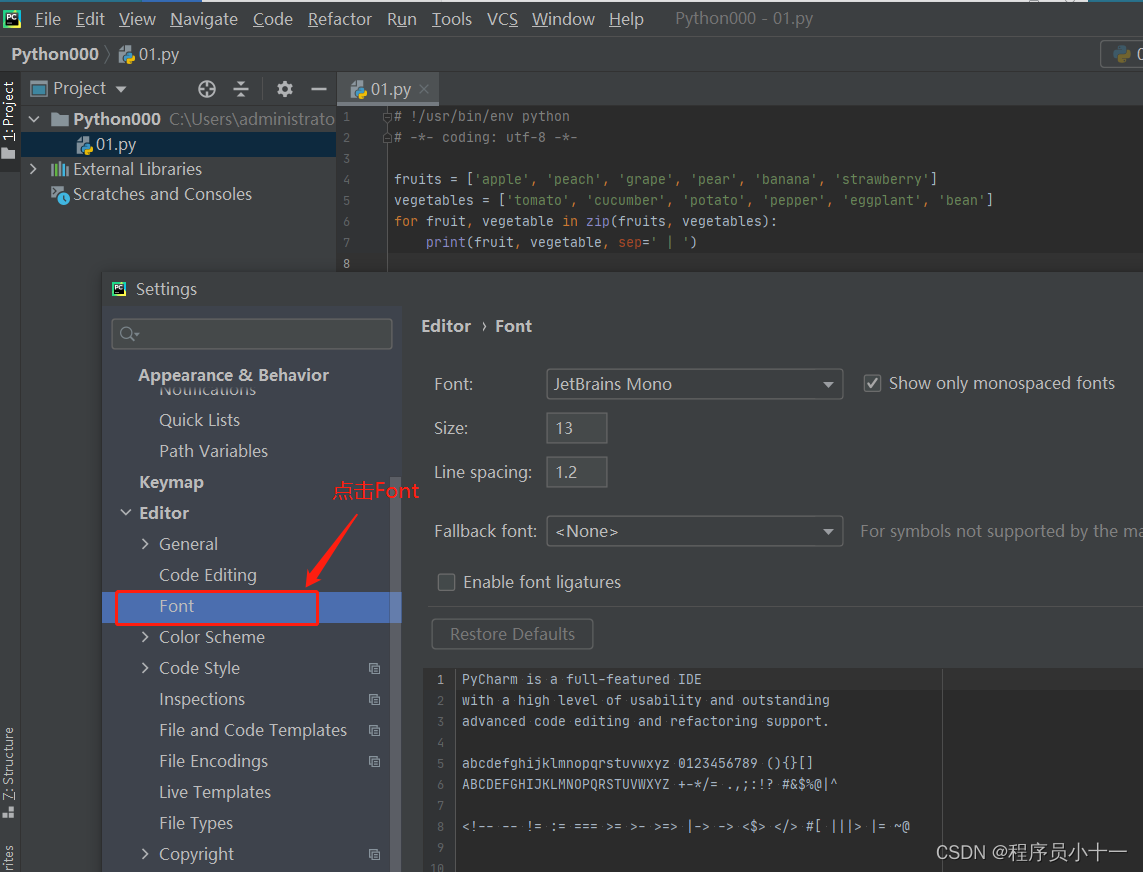
Task: Click the Settings search field
Action: [x=252, y=334]
